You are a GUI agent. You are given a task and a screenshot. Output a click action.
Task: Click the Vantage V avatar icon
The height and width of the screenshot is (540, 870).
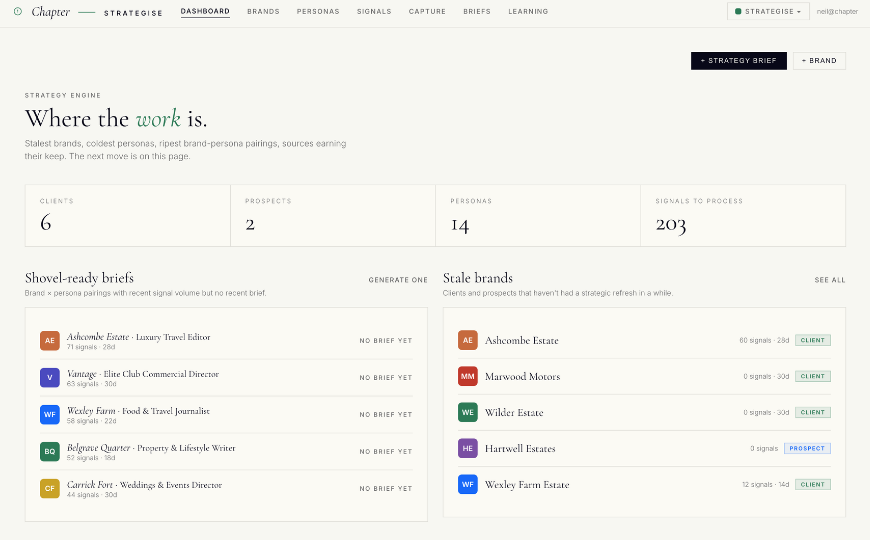[x=50, y=377]
